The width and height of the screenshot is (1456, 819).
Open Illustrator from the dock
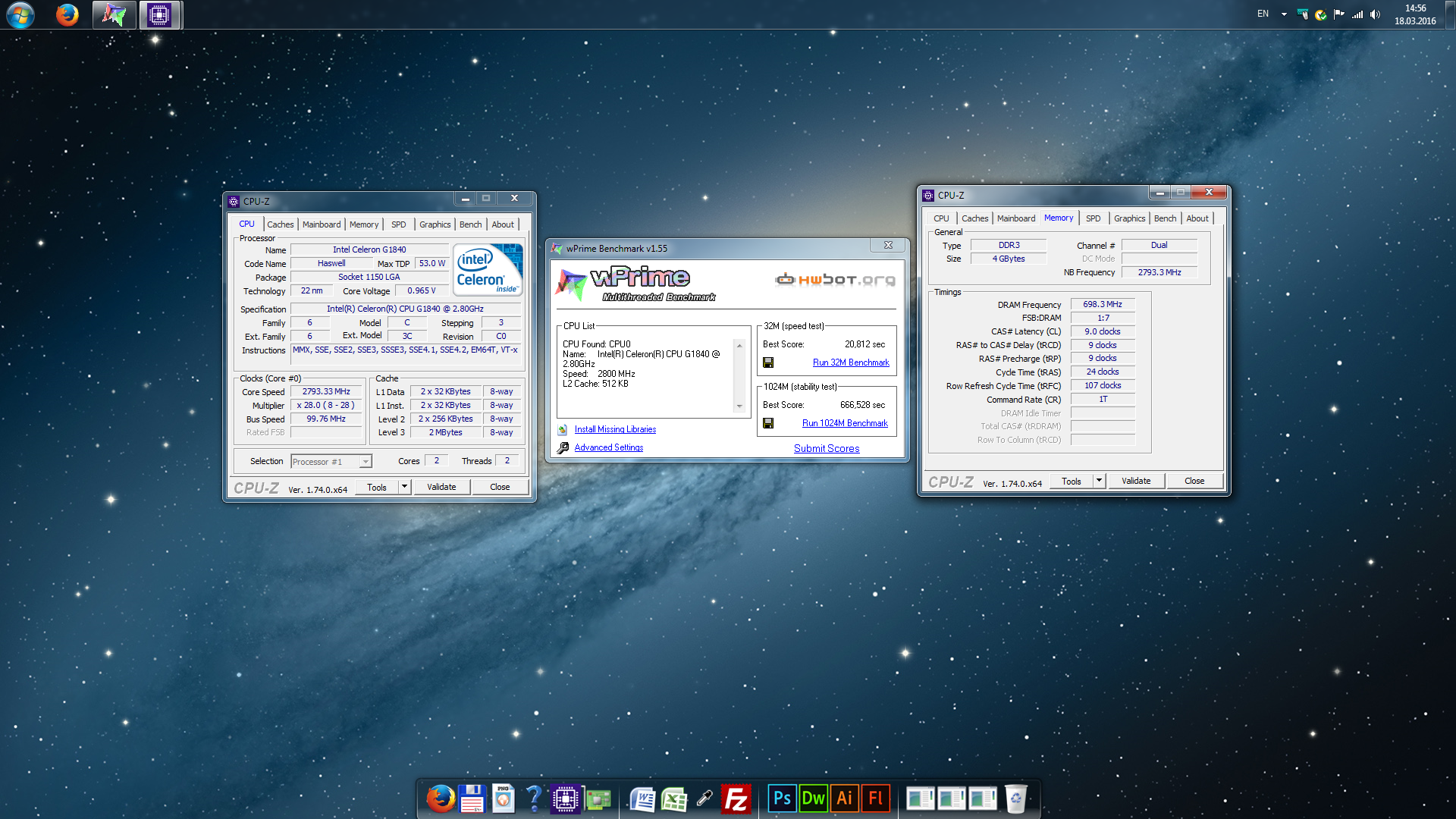click(x=844, y=799)
